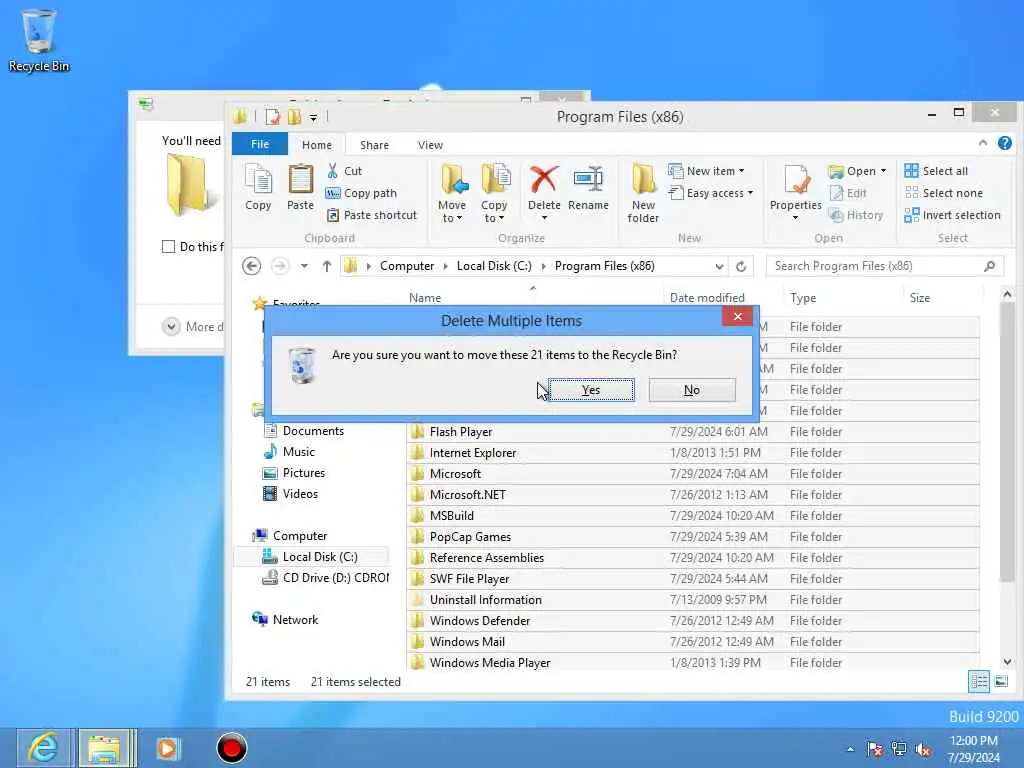Screen dimensions: 1024x768
Task: Choose Copy path in the ribbon
Action: pyautogui.click(x=361, y=193)
